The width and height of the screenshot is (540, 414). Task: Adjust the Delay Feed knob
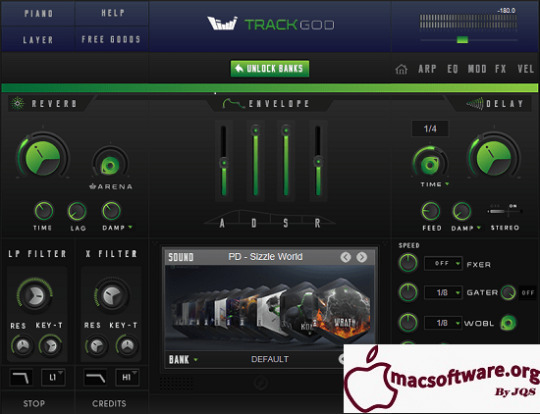pyautogui.click(x=430, y=211)
